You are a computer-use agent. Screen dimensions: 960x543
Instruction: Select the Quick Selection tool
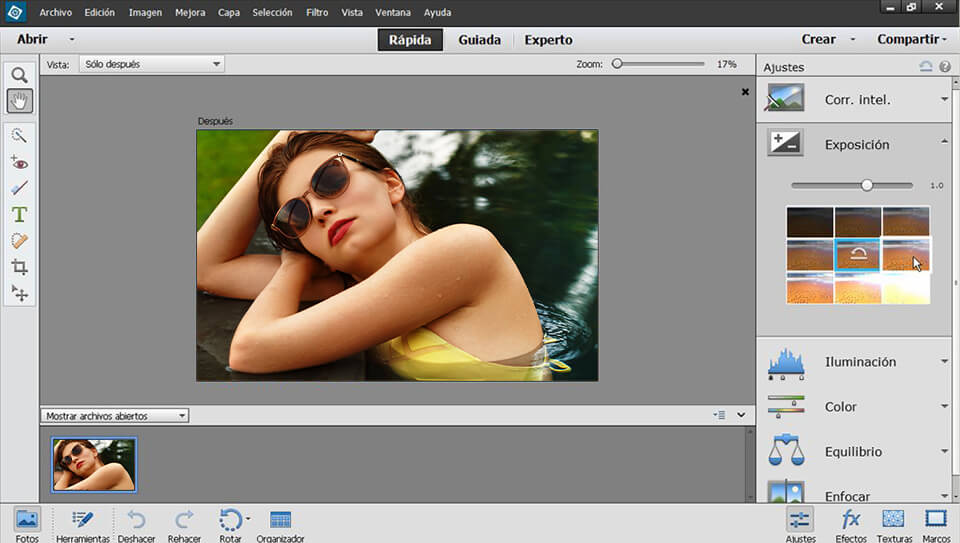19,135
